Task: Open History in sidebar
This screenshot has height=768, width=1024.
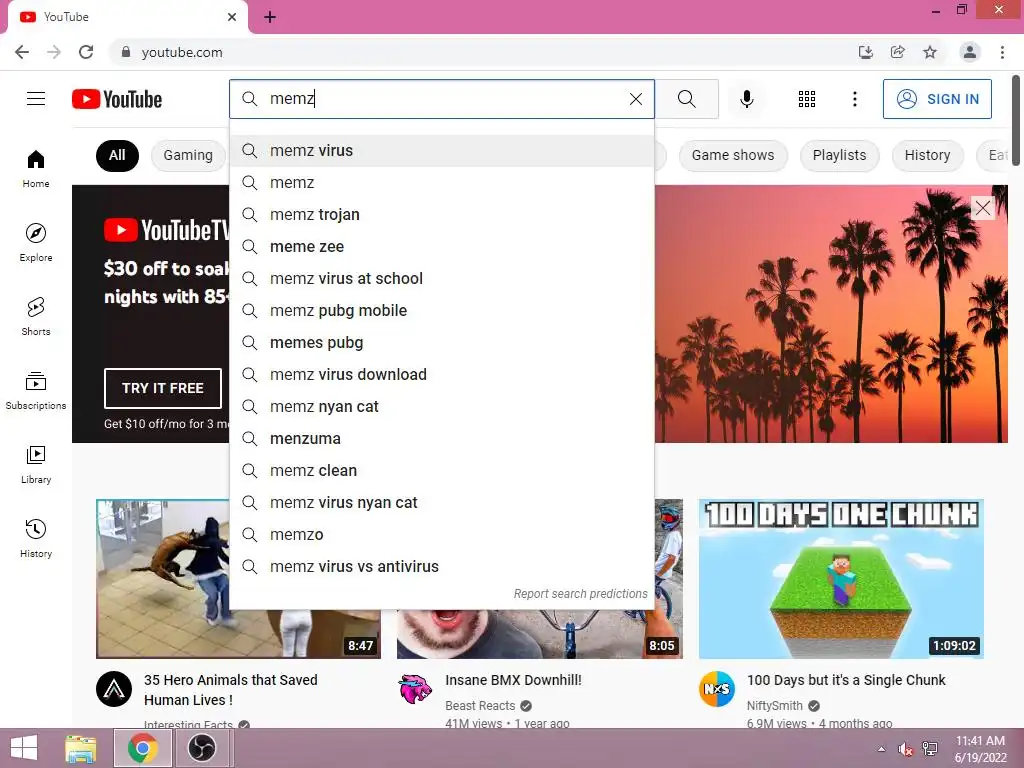Action: pos(36,539)
